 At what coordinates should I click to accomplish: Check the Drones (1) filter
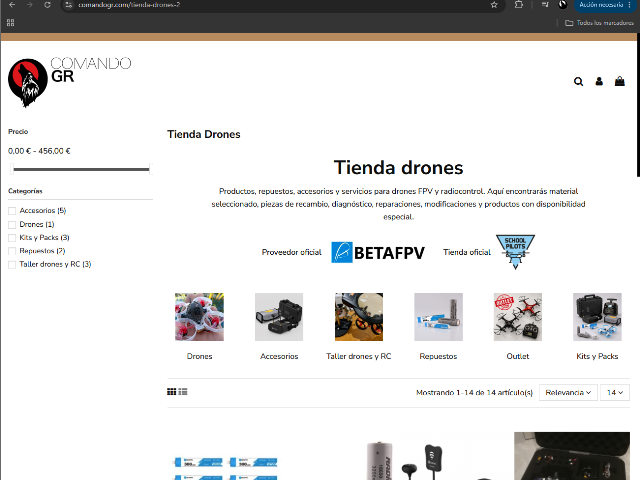tap(12, 224)
